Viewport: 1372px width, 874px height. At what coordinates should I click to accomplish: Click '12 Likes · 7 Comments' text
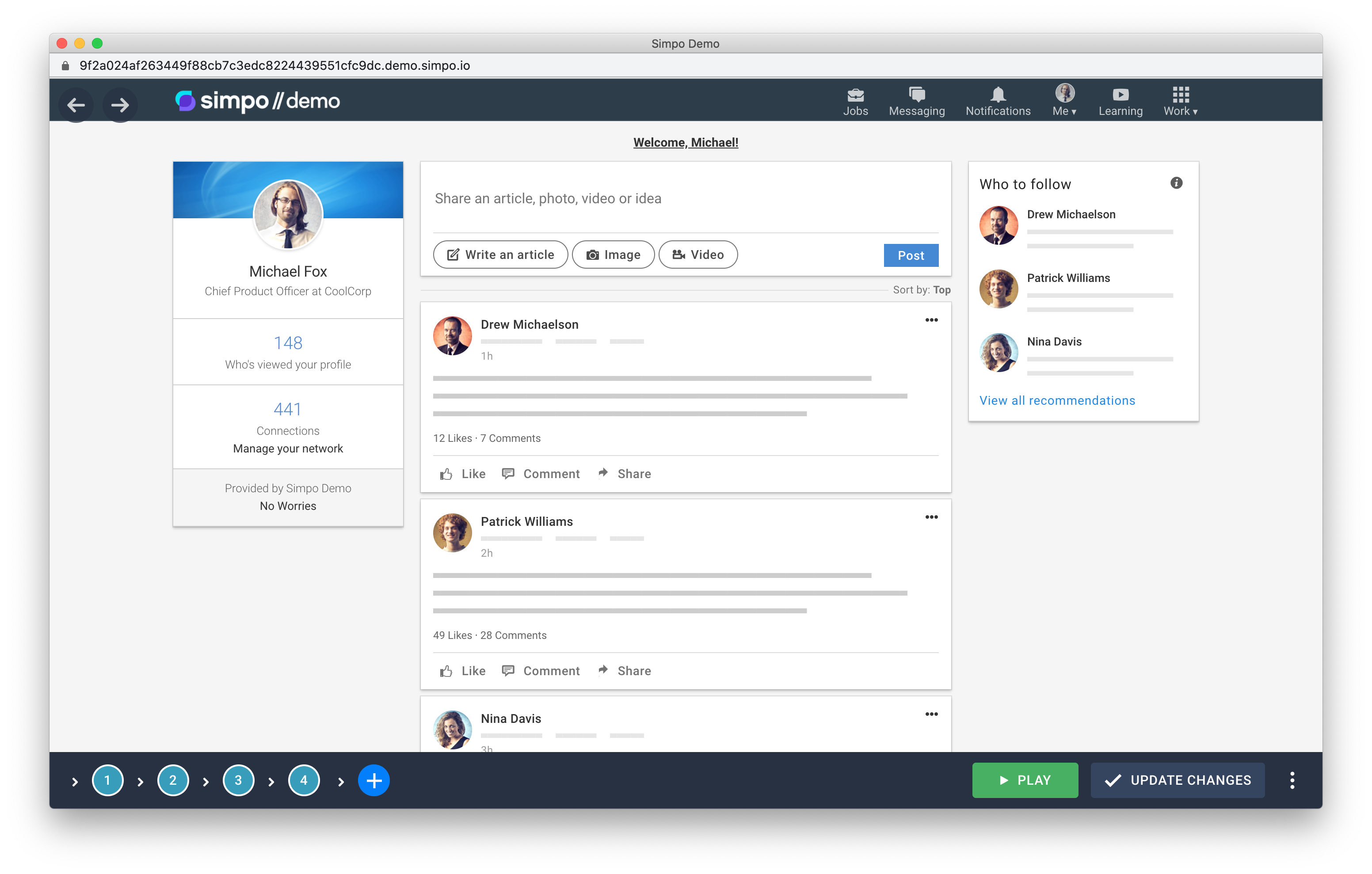[487, 438]
